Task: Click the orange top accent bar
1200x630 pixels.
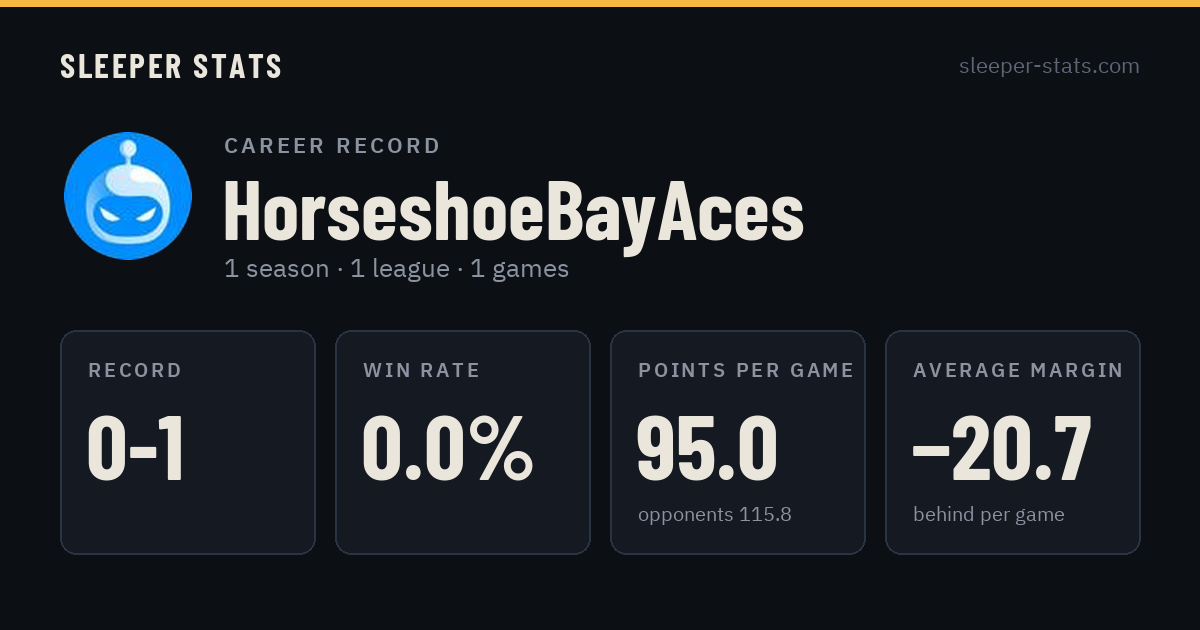Action: tap(600, 3)
